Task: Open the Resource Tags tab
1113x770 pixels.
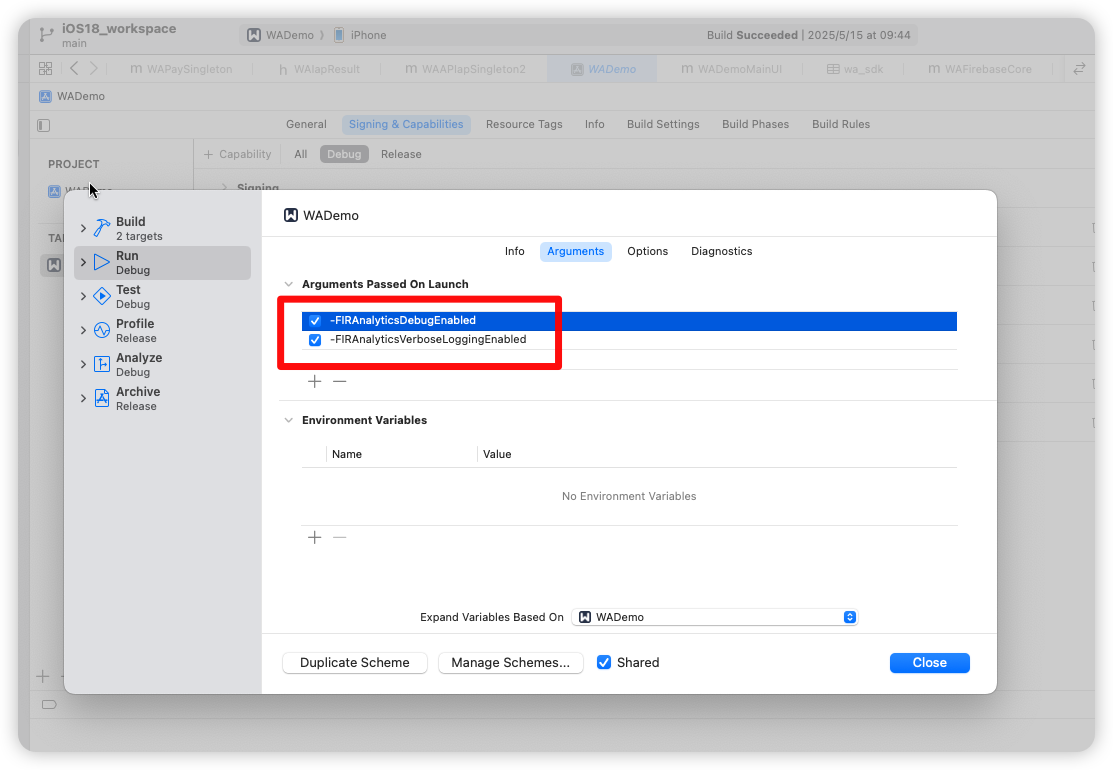Action: pyautogui.click(x=524, y=124)
